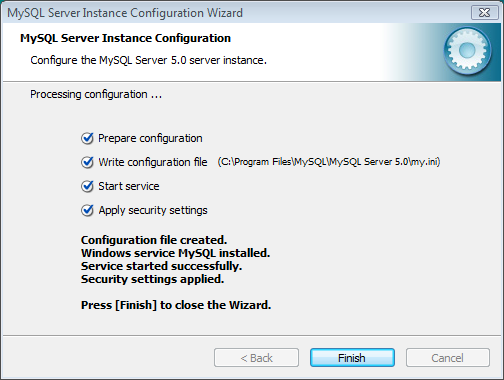This screenshot has height=380, width=504.
Task: Click 'Configuration file created.' message
Action: coord(154,240)
